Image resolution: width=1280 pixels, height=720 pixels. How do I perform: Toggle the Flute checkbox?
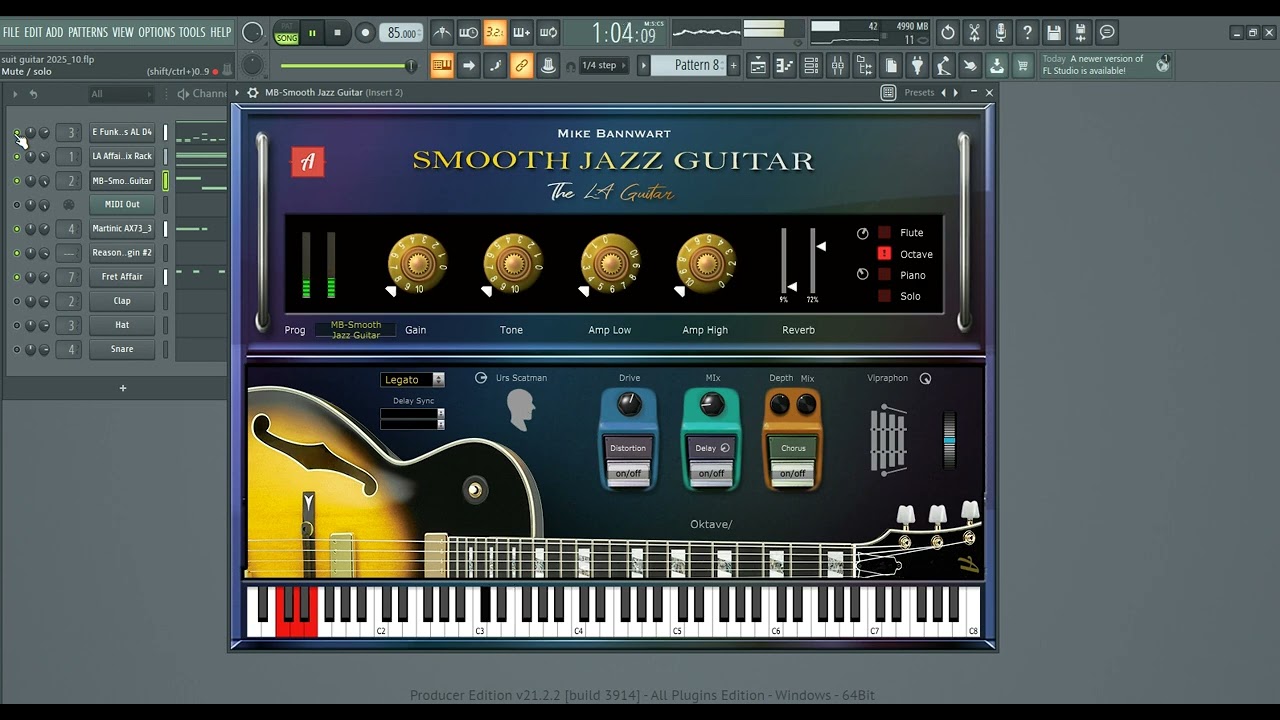pyautogui.click(x=884, y=233)
